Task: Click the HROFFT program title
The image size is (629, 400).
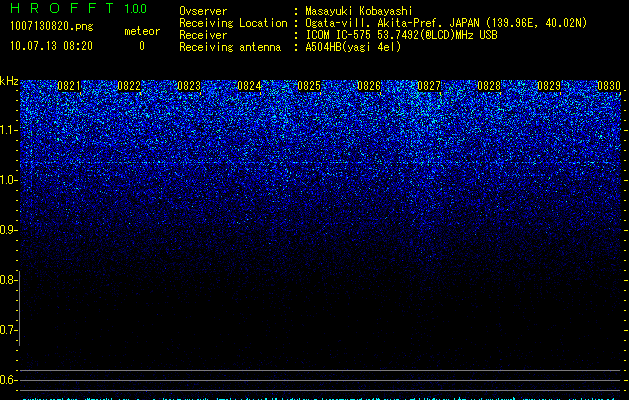Action: 63,8
